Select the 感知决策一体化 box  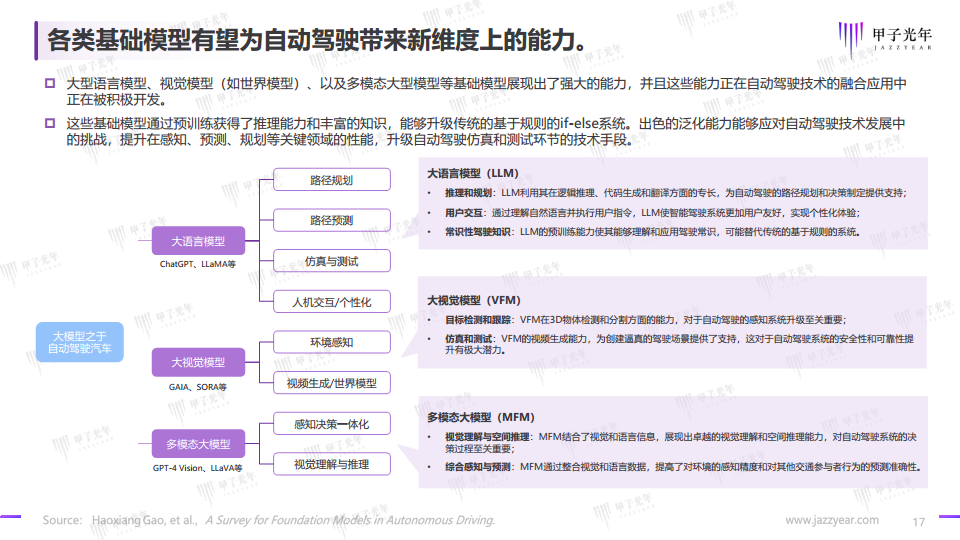[331, 424]
